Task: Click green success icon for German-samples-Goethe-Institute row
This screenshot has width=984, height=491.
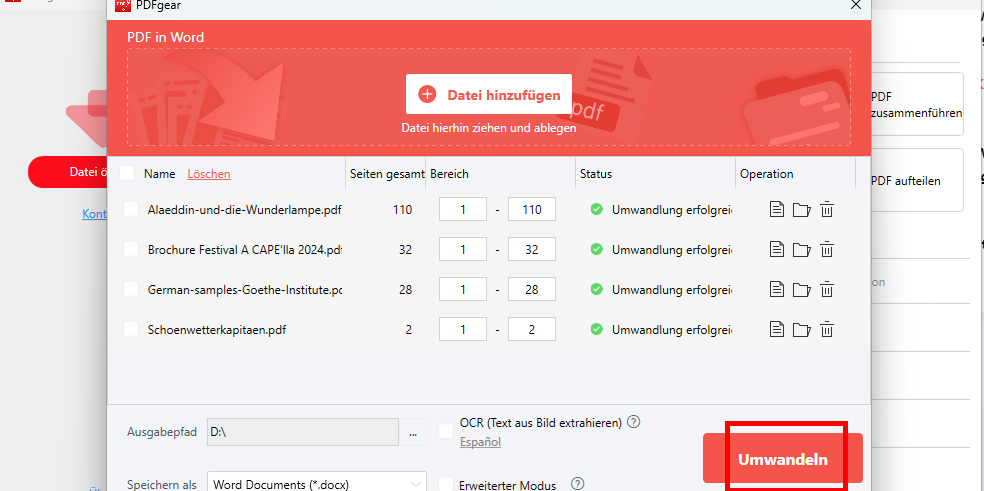Action: tap(597, 289)
